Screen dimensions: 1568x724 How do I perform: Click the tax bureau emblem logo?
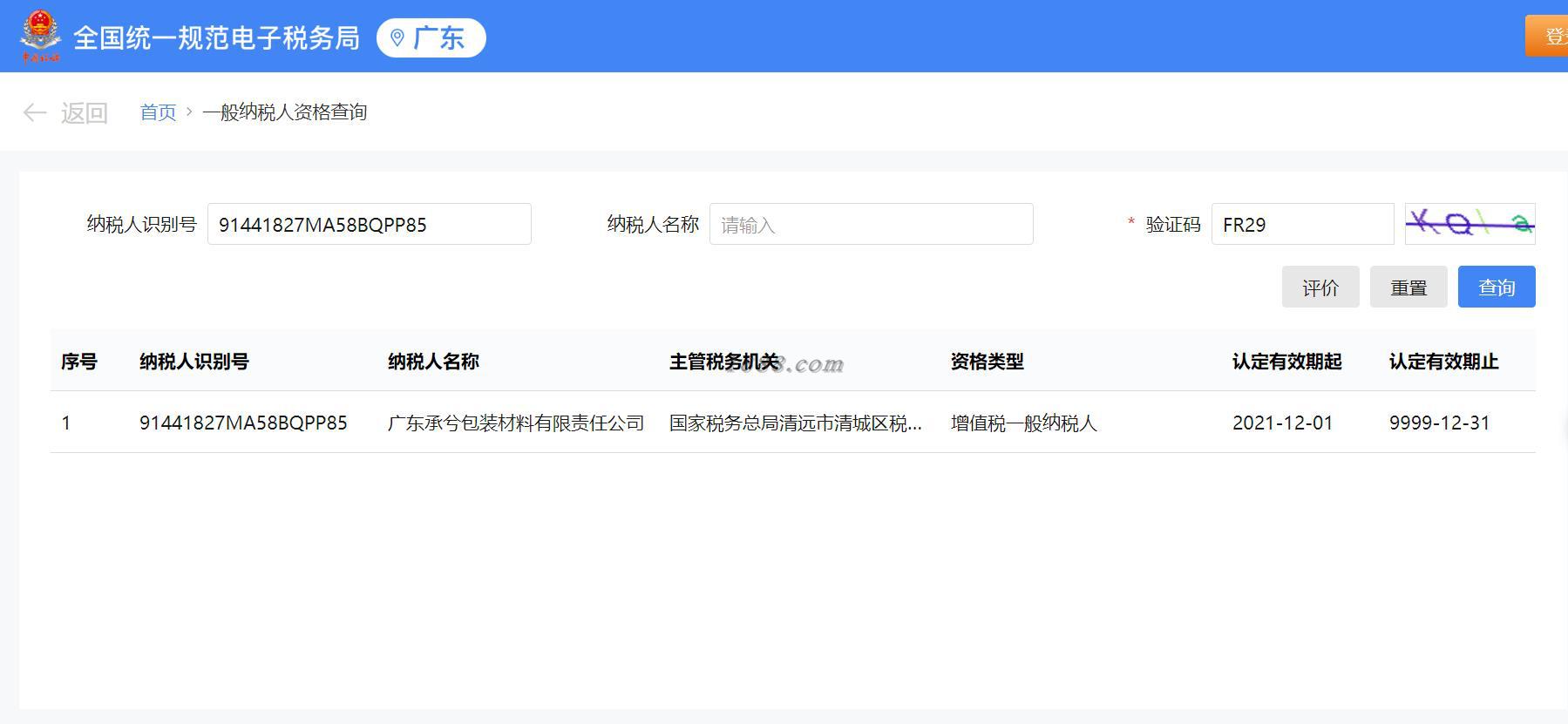pyautogui.click(x=41, y=37)
